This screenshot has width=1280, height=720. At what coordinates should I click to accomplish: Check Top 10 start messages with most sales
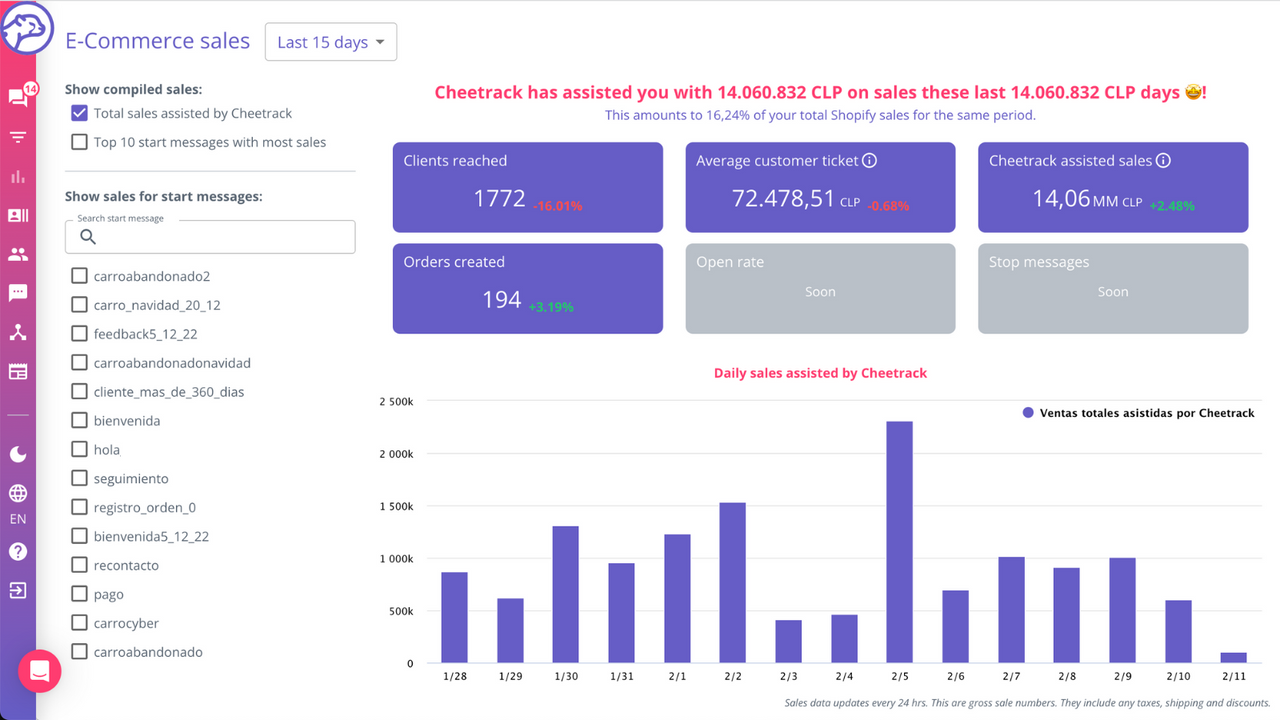pyautogui.click(x=79, y=142)
